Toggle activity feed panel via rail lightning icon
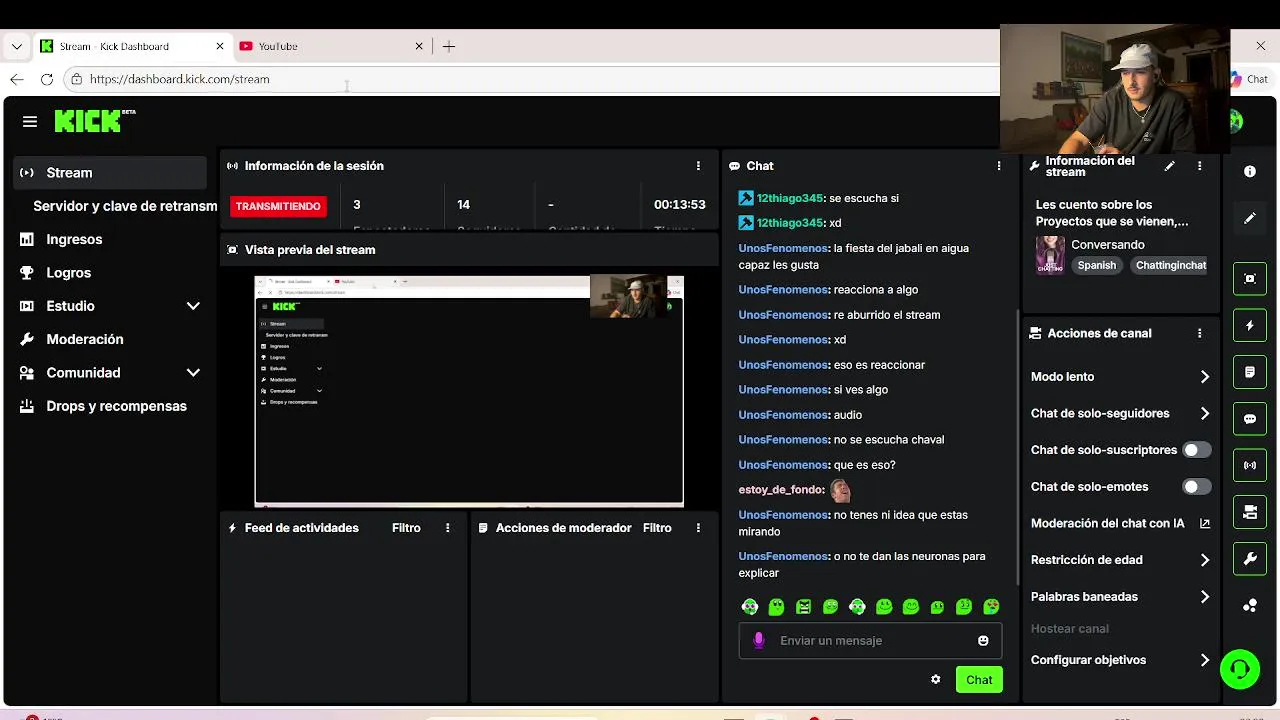 (1250, 326)
